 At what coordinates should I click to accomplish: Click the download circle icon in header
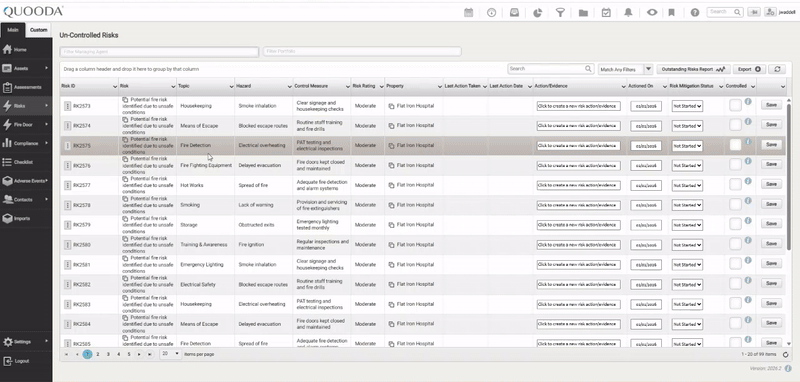click(x=491, y=13)
